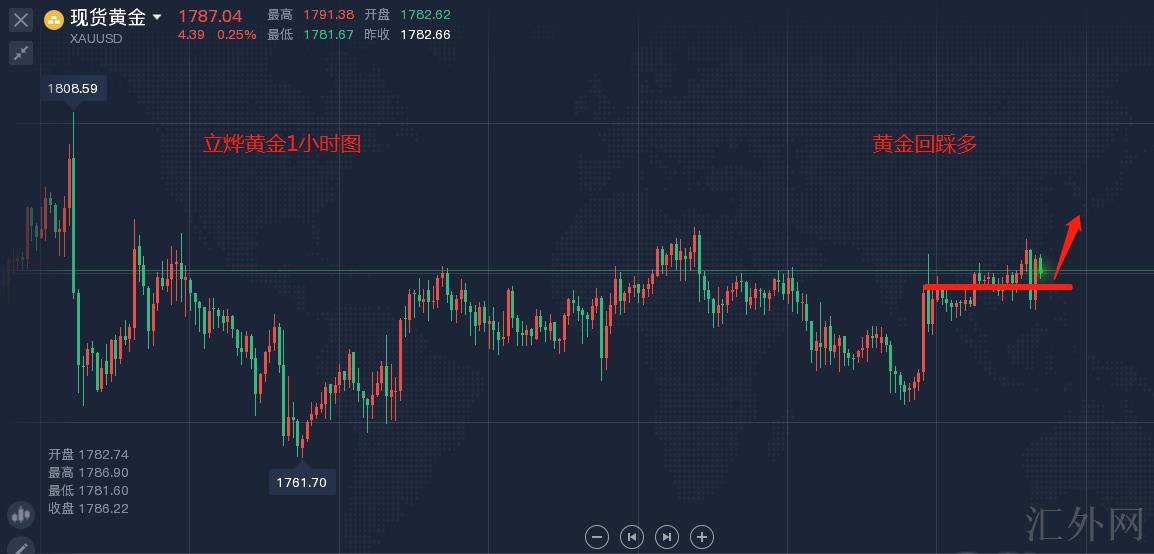Open the 现货黄金 instrument dropdown arrow
The width and height of the screenshot is (1154, 554).
(156, 18)
